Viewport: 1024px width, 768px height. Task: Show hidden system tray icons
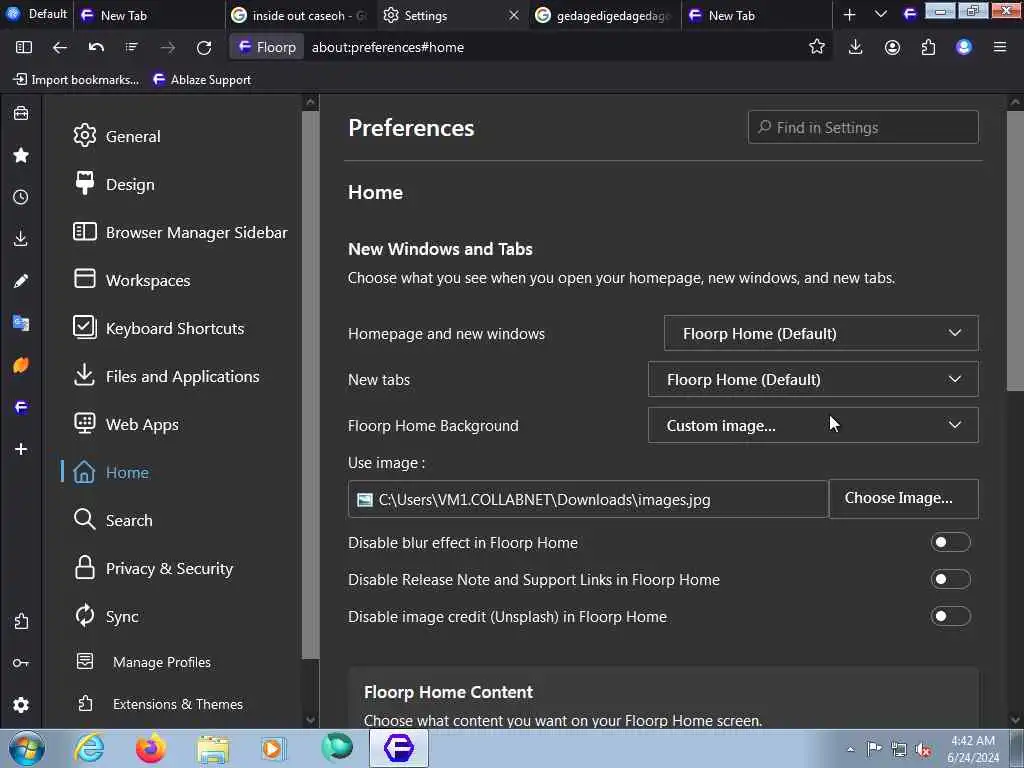[x=850, y=749]
